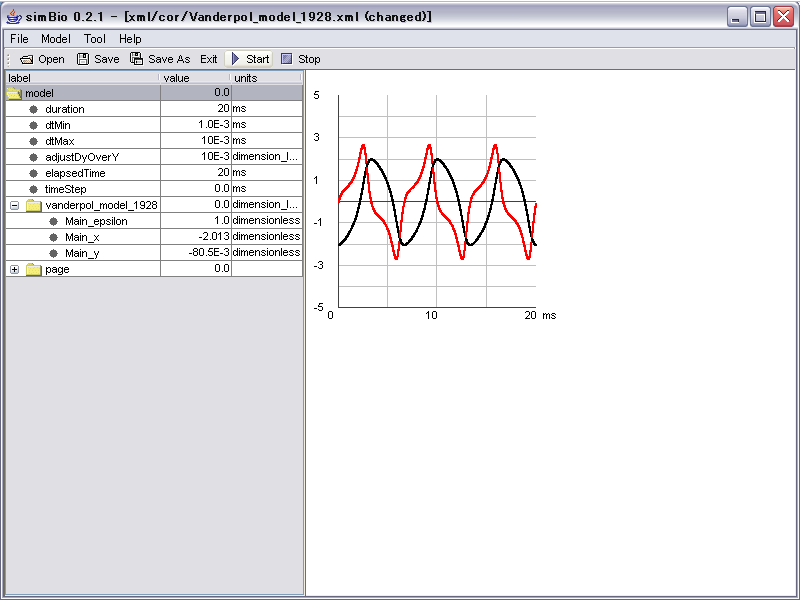Image resolution: width=800 pixels, height=600 pixels.
Task: Select the duration value cell
Action: [195, 109]
